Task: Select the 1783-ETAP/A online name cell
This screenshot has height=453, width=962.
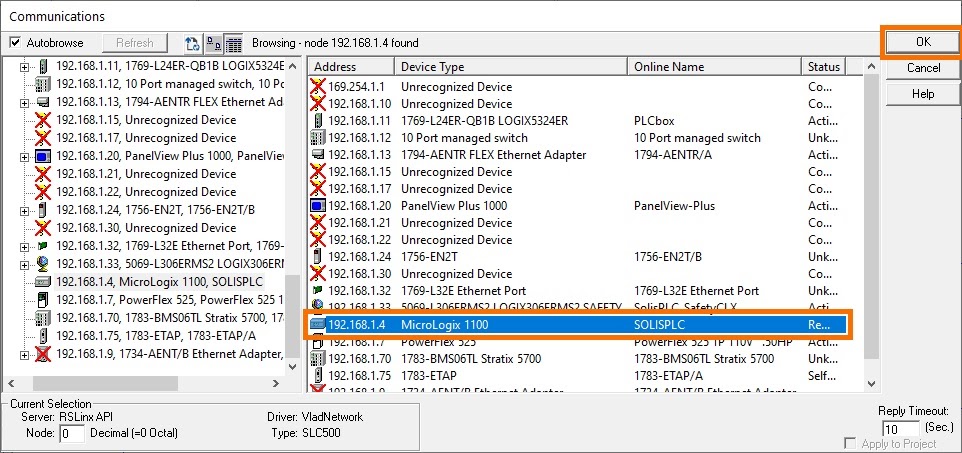Action: (668, 376)
